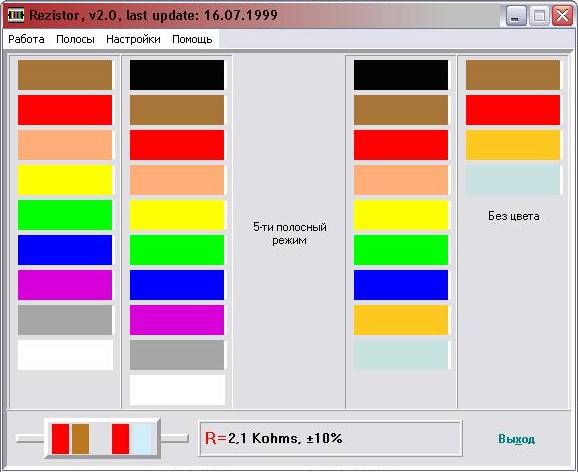Click the resistance result field
578x472 pixels.
[x=330, y=438]
